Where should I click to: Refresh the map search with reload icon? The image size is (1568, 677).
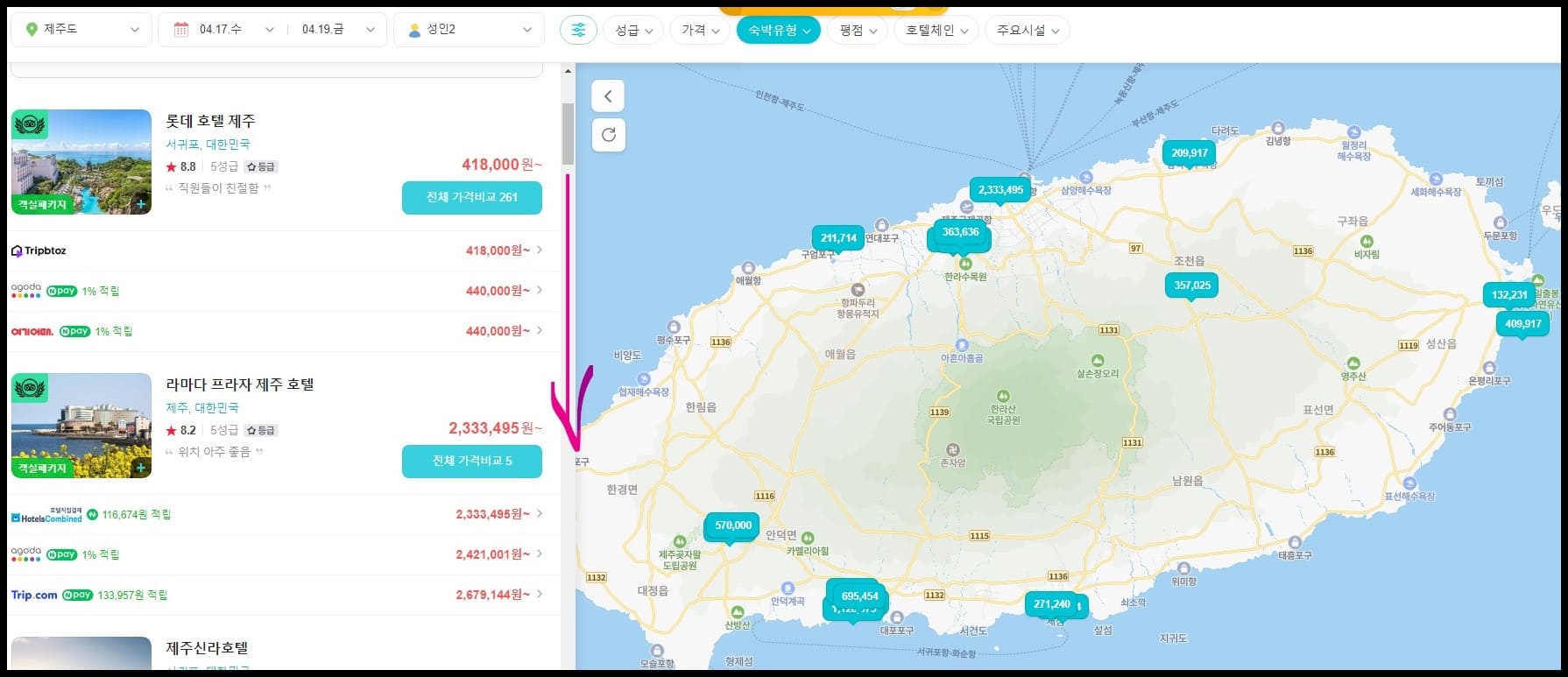[609, 135]
